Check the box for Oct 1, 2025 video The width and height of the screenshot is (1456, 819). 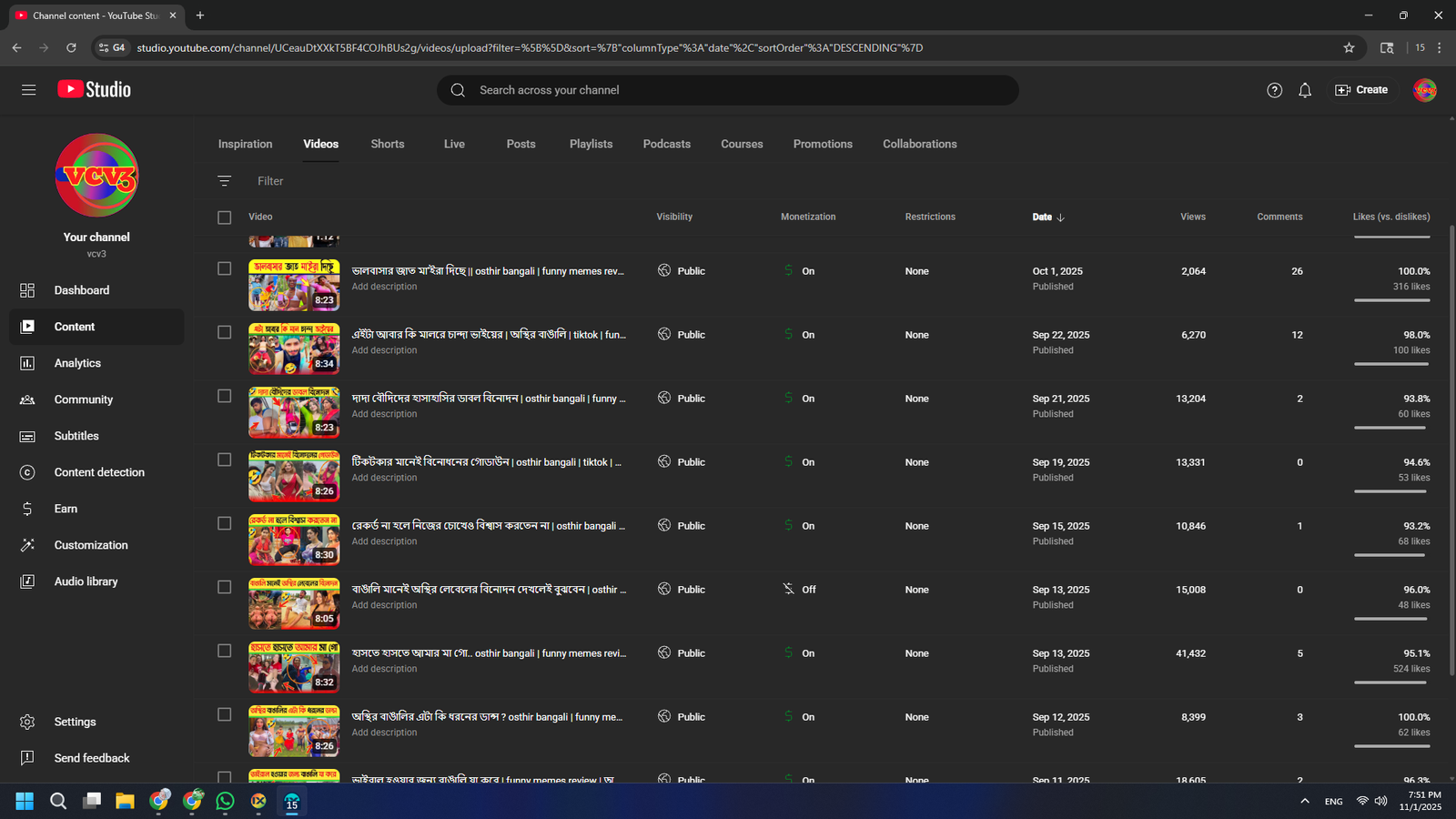[x=225, y=268]
